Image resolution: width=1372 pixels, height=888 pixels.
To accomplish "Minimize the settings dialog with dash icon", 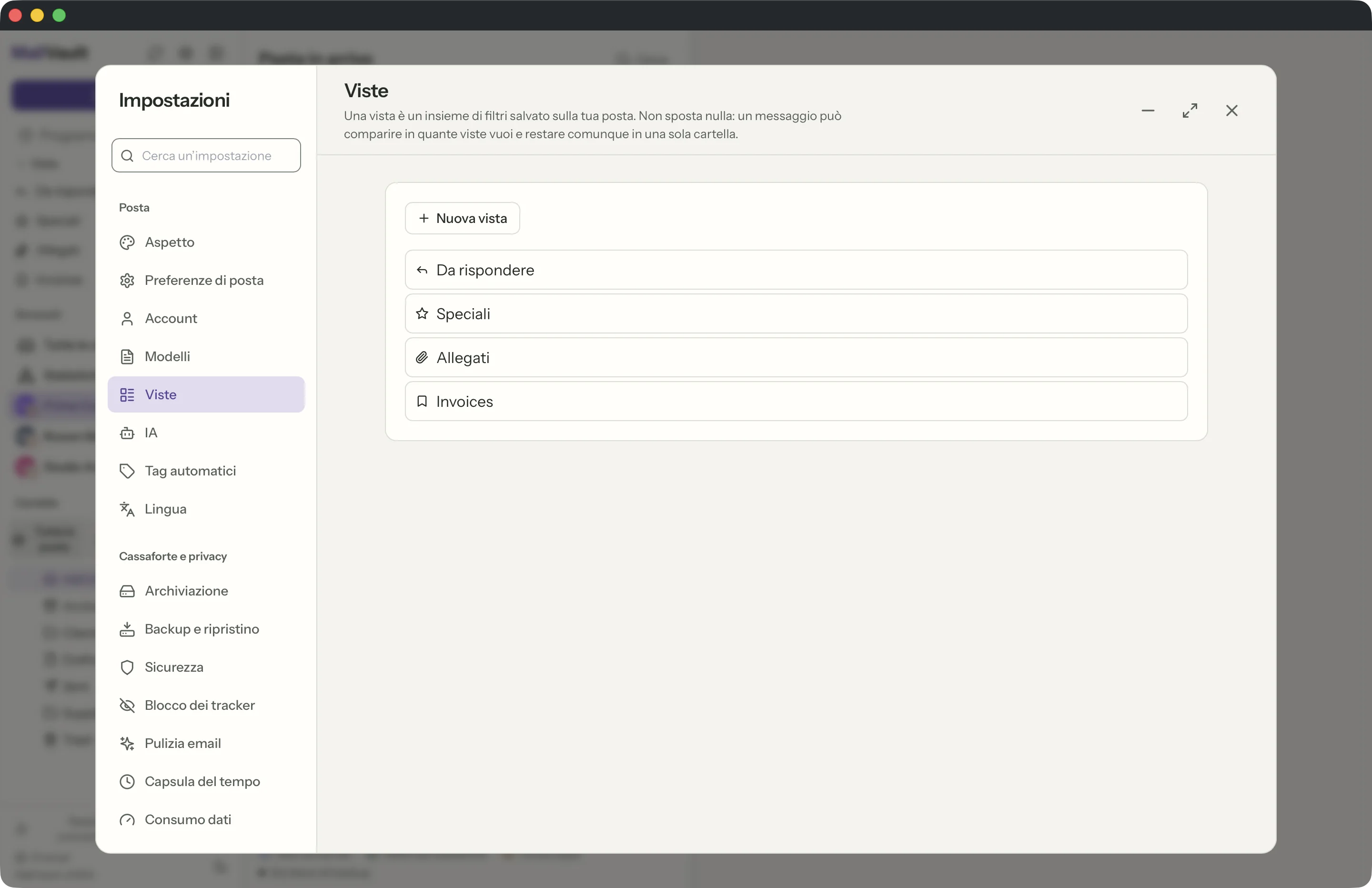I will coord(1148,110).
